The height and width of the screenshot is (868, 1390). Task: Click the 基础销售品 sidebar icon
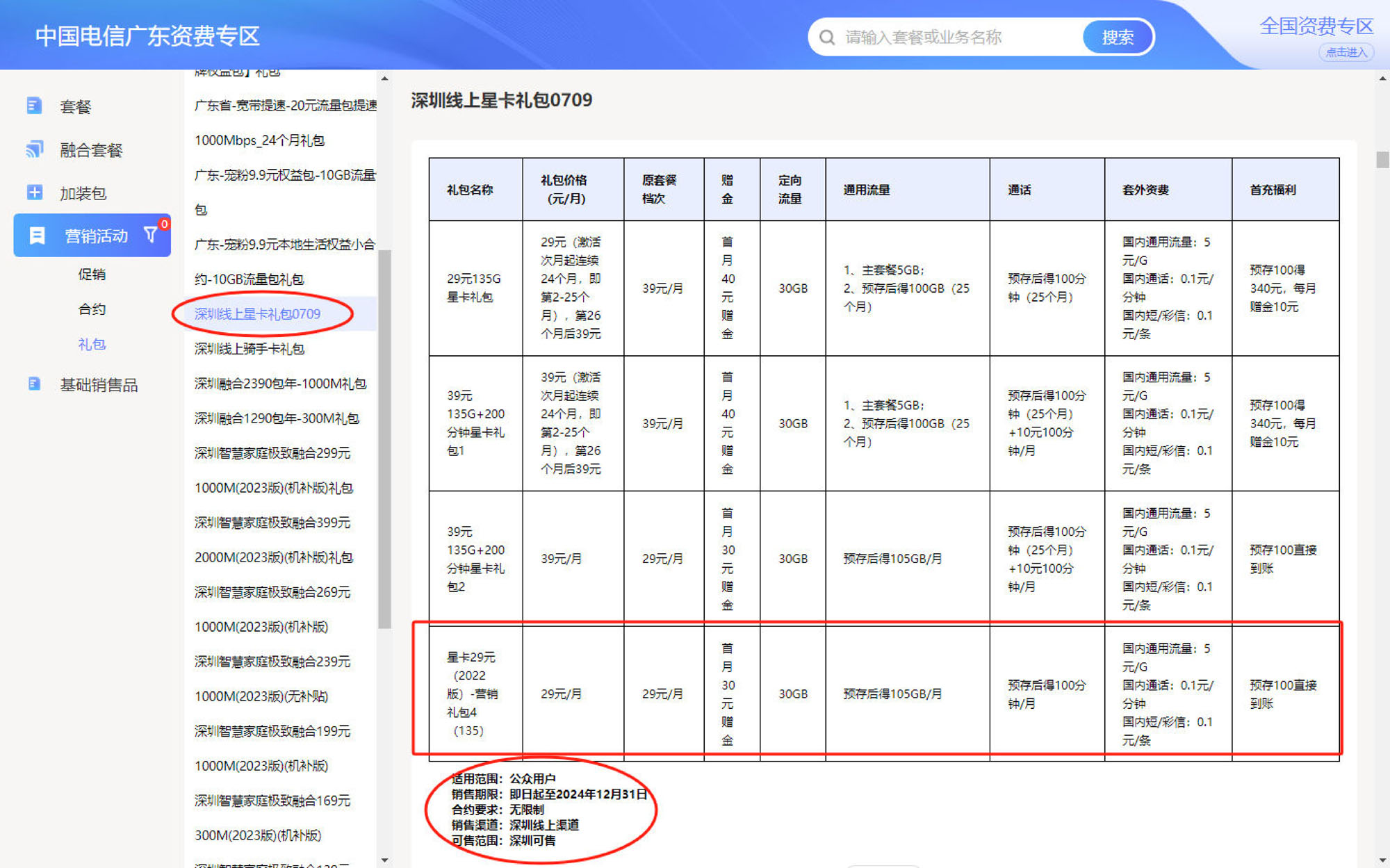(x=33, y=384)
